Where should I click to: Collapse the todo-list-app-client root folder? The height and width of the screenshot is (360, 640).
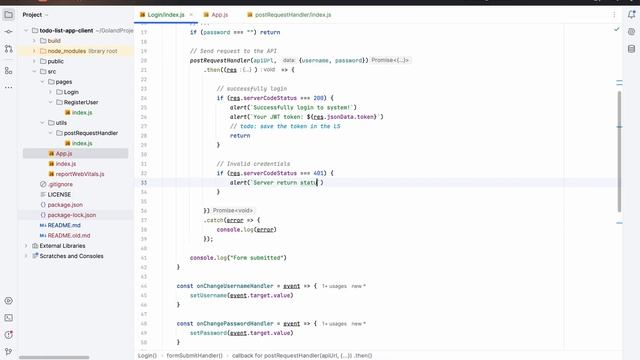[x=26, y=31]
